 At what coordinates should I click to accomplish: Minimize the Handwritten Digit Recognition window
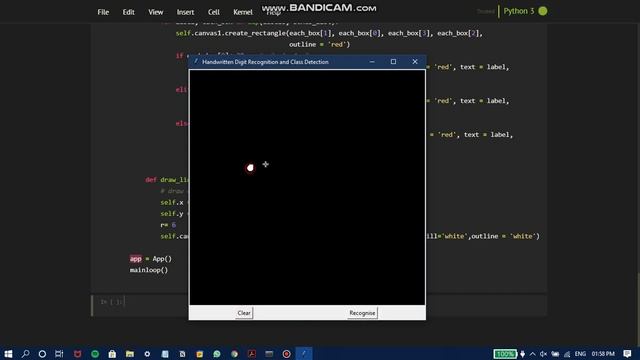372,62
